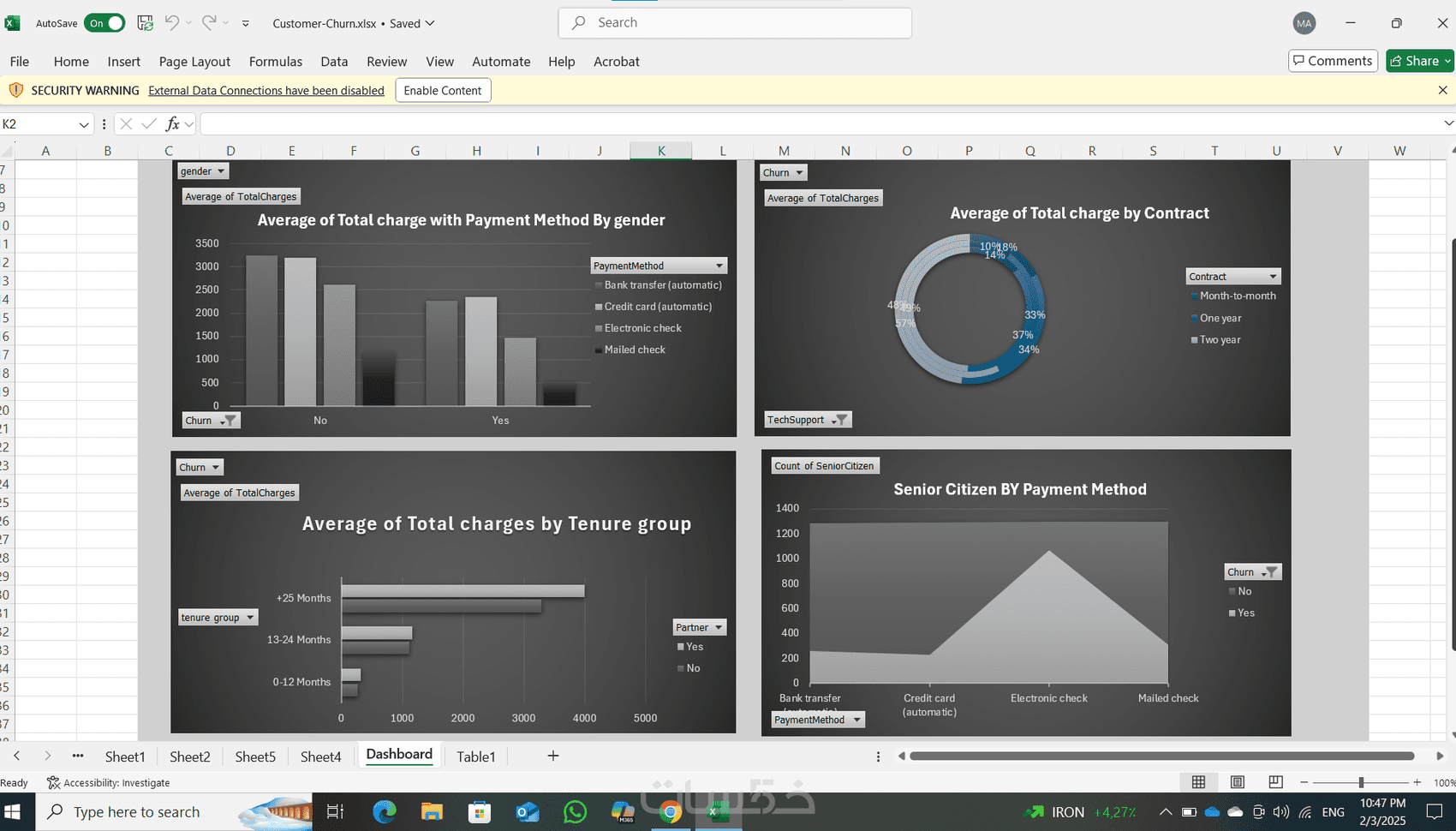Image resolution: width=1456 pixels, height=831 pixels.
Task: Click the formula bar Cancel X icon
Action: [126, 124]
